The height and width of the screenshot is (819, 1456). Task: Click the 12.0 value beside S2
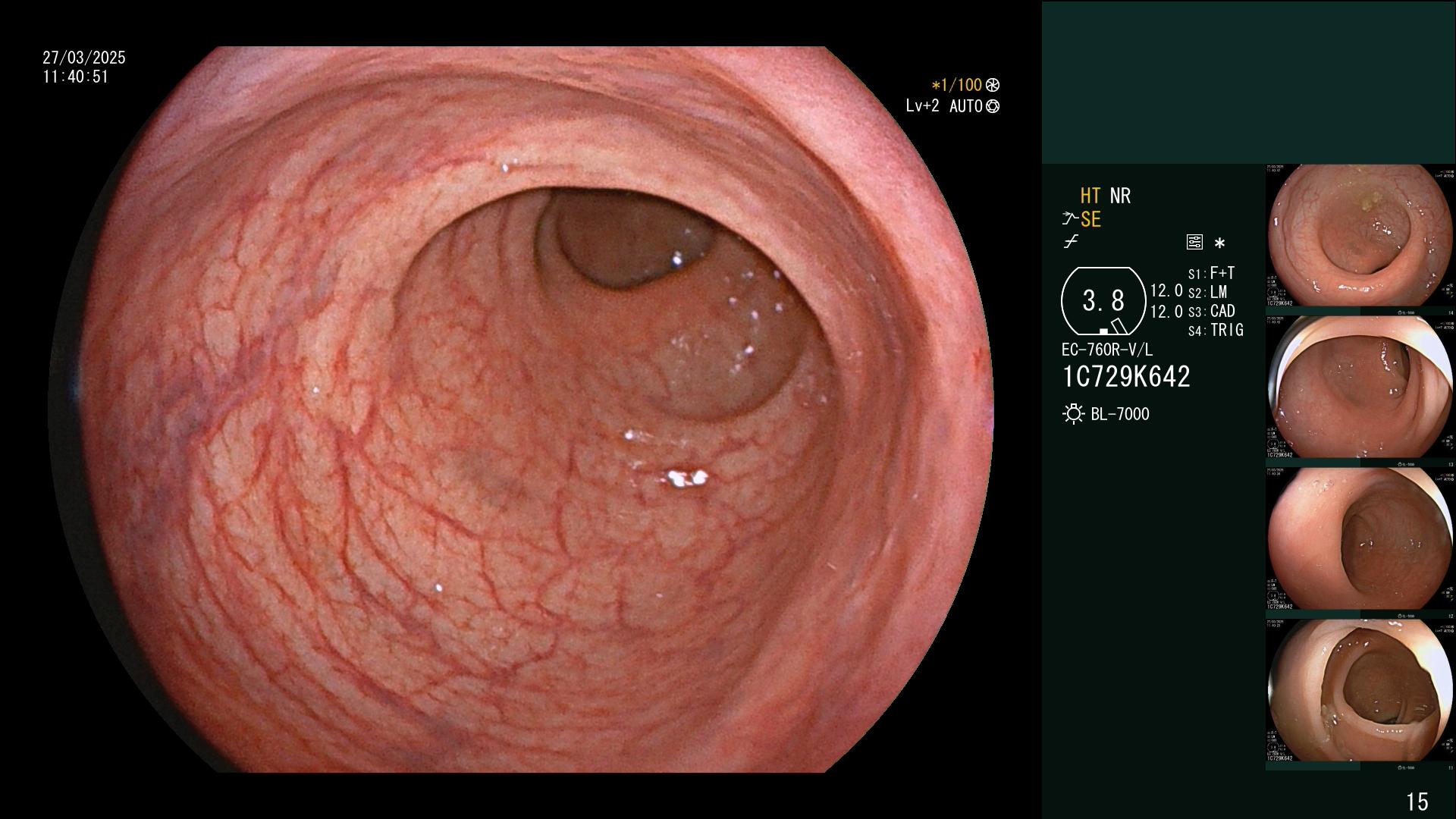pyautogui.click(x=1166, y=291)
